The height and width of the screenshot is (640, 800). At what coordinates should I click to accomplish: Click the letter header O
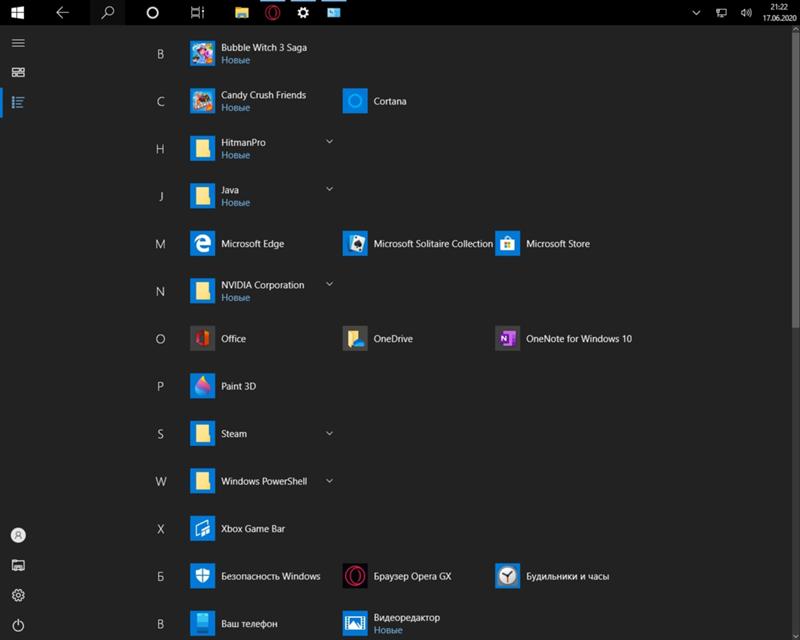pos(160,339)
